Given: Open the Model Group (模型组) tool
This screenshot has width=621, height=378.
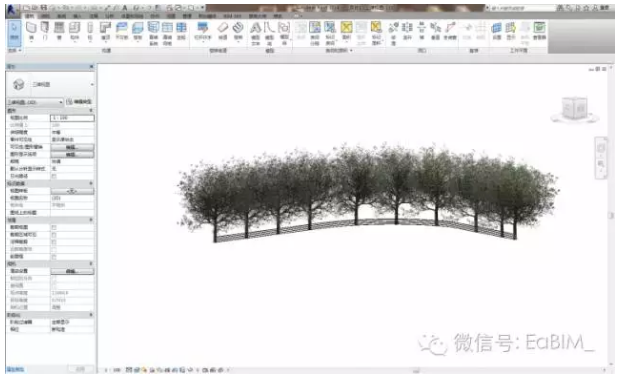Looking at the screenshot, I should click(x=284, y=33).
